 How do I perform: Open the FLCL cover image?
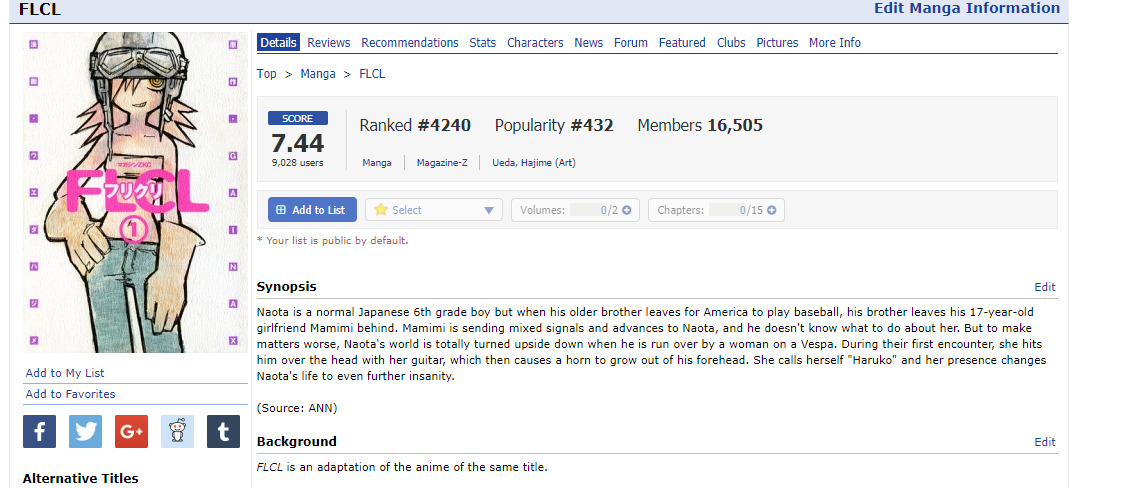[x=135, y=192]
